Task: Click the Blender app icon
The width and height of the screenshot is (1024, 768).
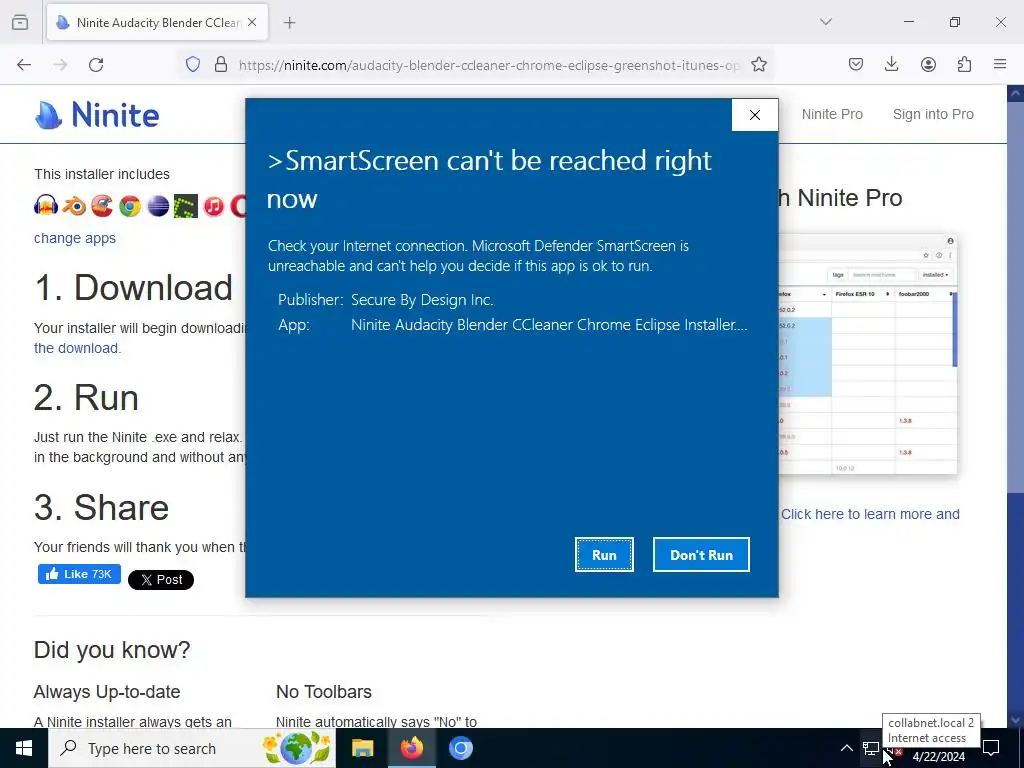Action: [74, 206]
